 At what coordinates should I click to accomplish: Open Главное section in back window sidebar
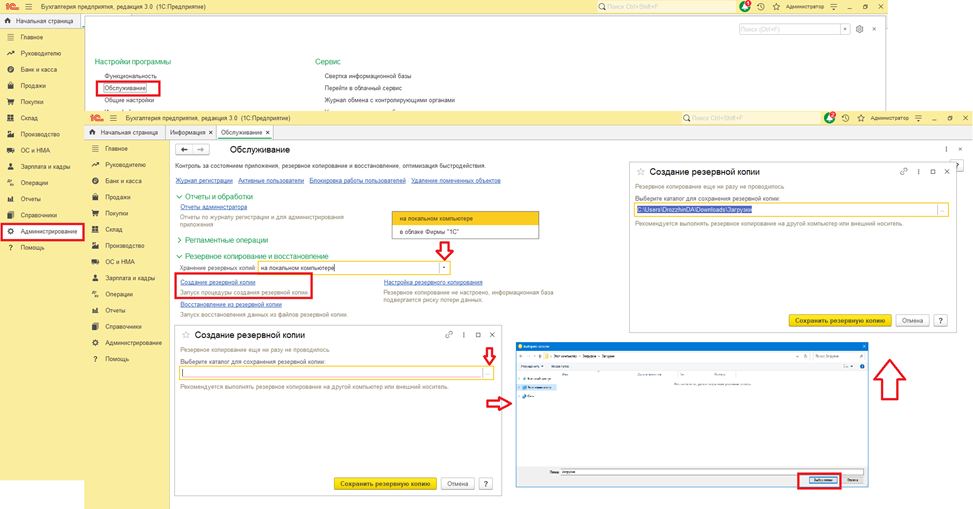(x=31, y=37)
